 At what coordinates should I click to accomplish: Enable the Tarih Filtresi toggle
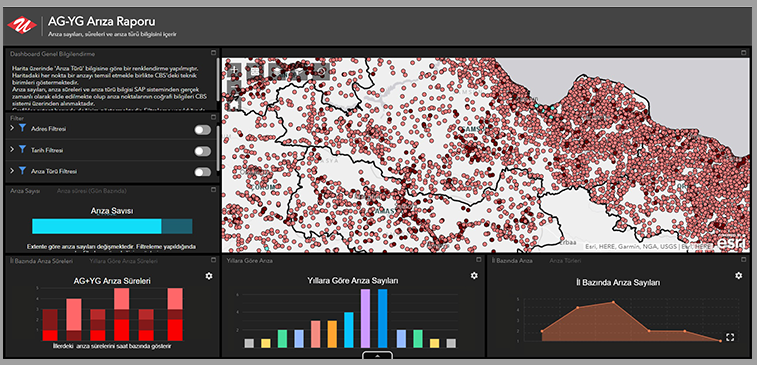coord(203,151)
